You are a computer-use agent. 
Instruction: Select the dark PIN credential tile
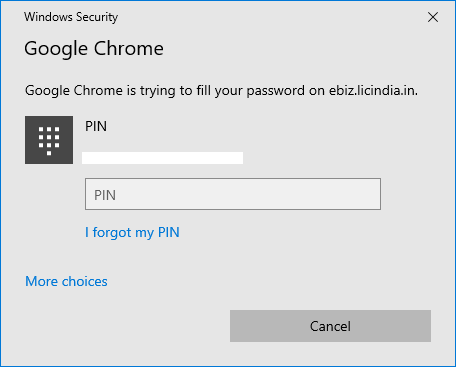[49, 140]
